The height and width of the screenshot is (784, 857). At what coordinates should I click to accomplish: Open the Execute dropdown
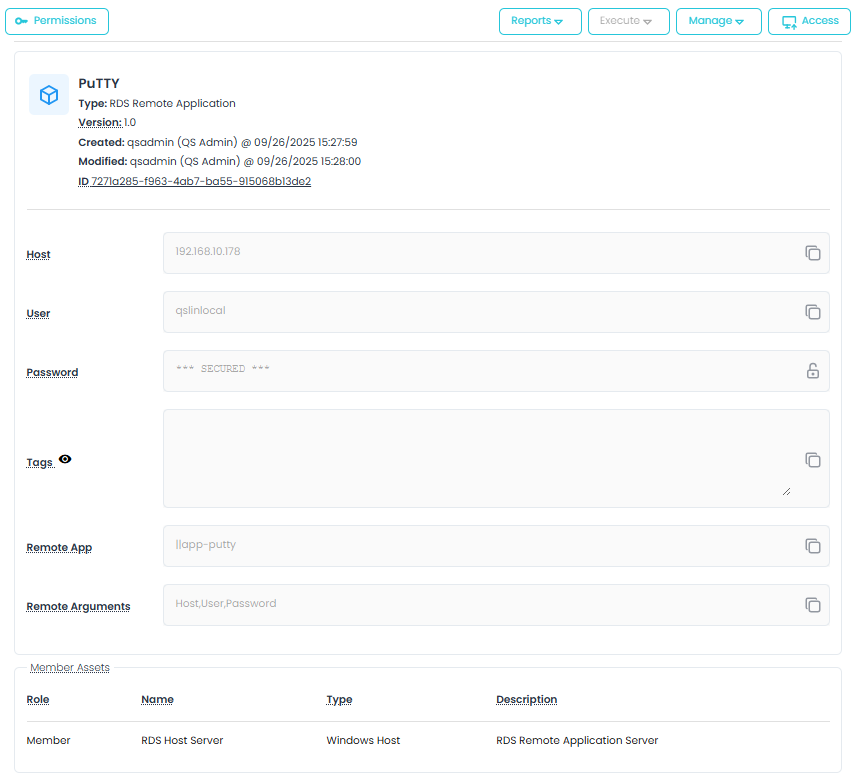coord(627,21)
